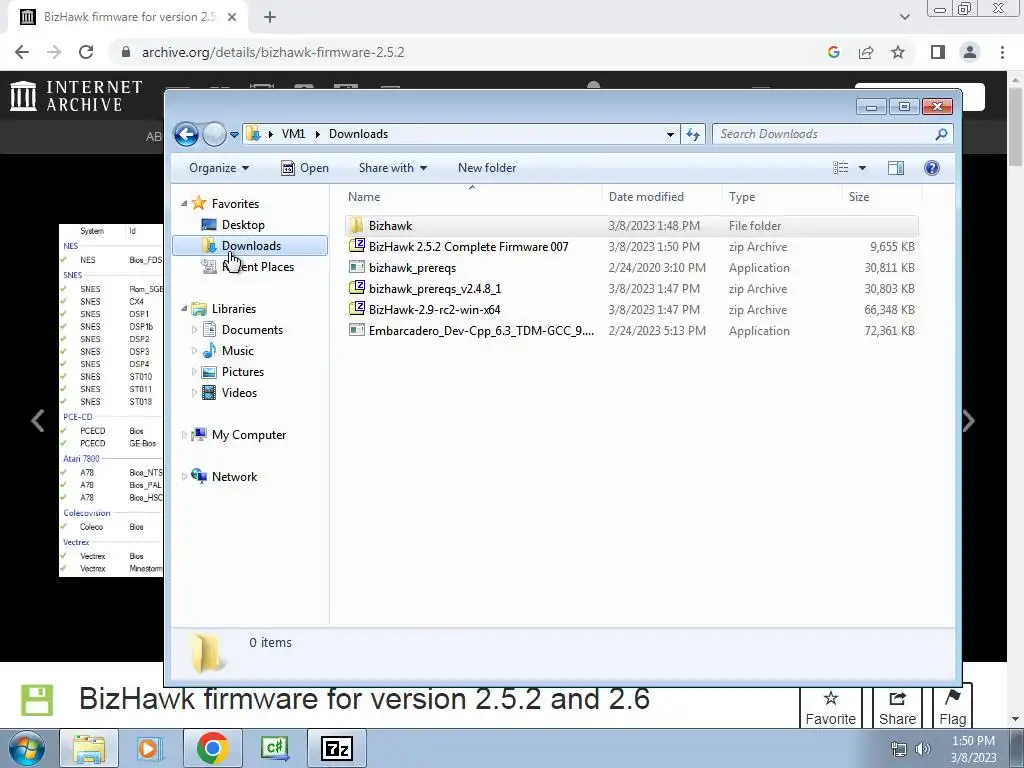This screenshot has height=768, width=1024.
Task: Click VM1 in address breadcrumb
Action: (x=293, y=134)
